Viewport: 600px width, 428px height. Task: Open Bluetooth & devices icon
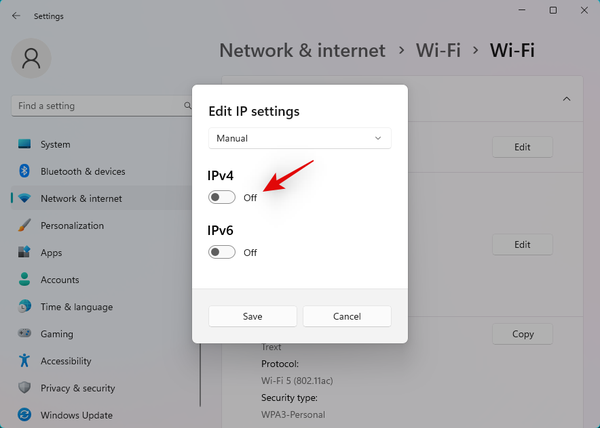click(x=24, y=171)
